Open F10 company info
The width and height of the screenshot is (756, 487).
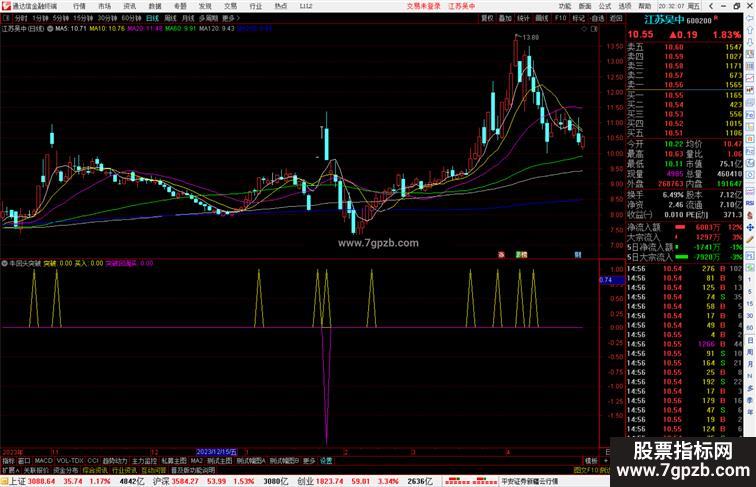click(x=560, y=18)
